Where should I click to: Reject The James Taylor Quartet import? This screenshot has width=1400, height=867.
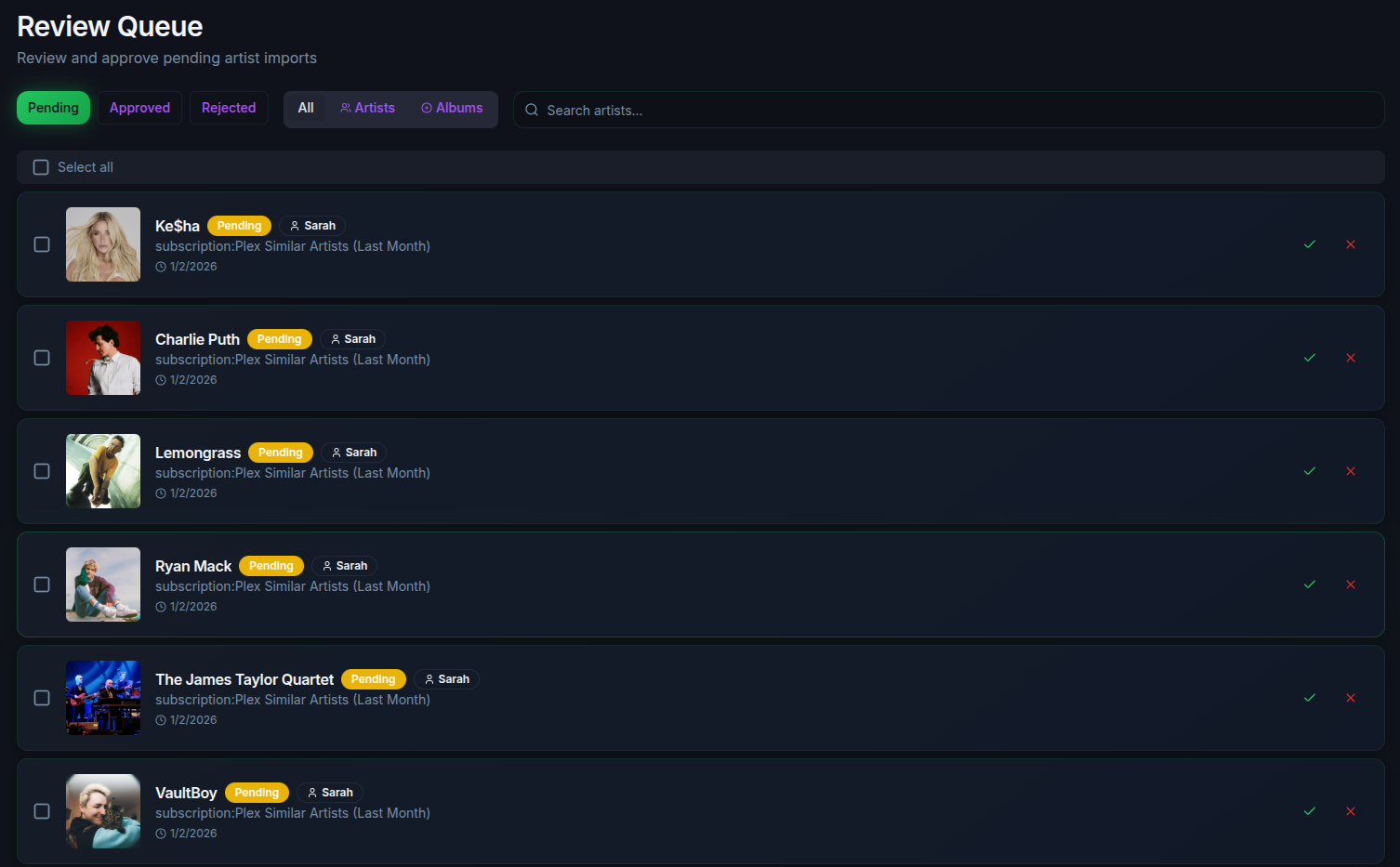point(1350,698)
